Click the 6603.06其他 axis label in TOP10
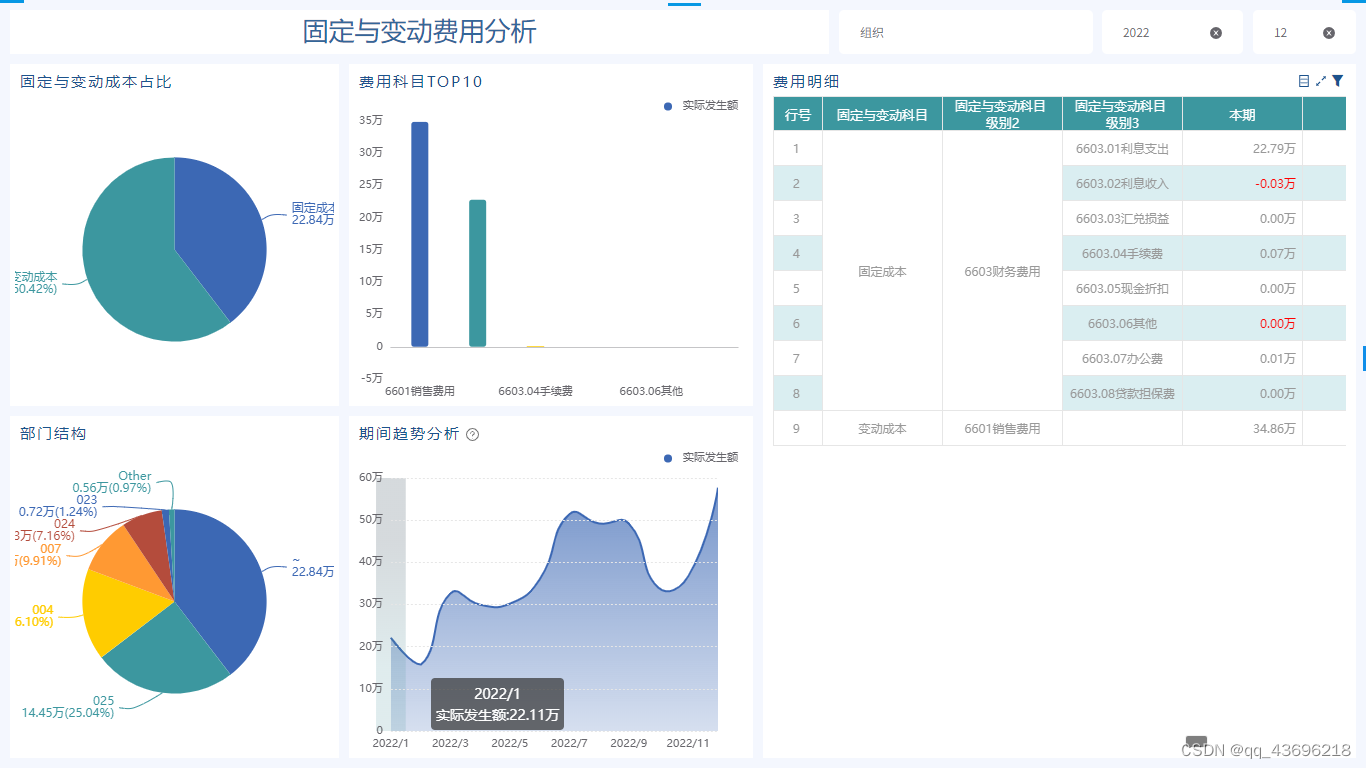The height and width of the screenshot is (768, 1366). [x=651, y=391]
